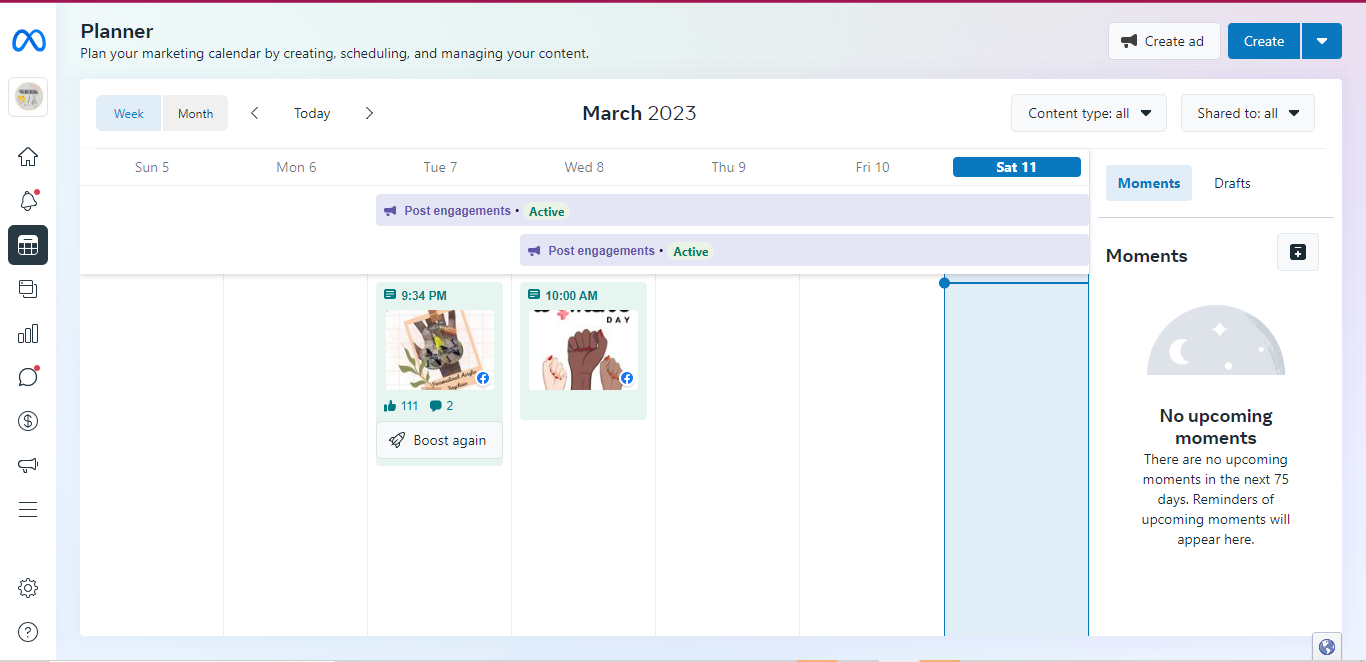Select the Drafts tab
1366x662 pixels.
[1232, 183]
